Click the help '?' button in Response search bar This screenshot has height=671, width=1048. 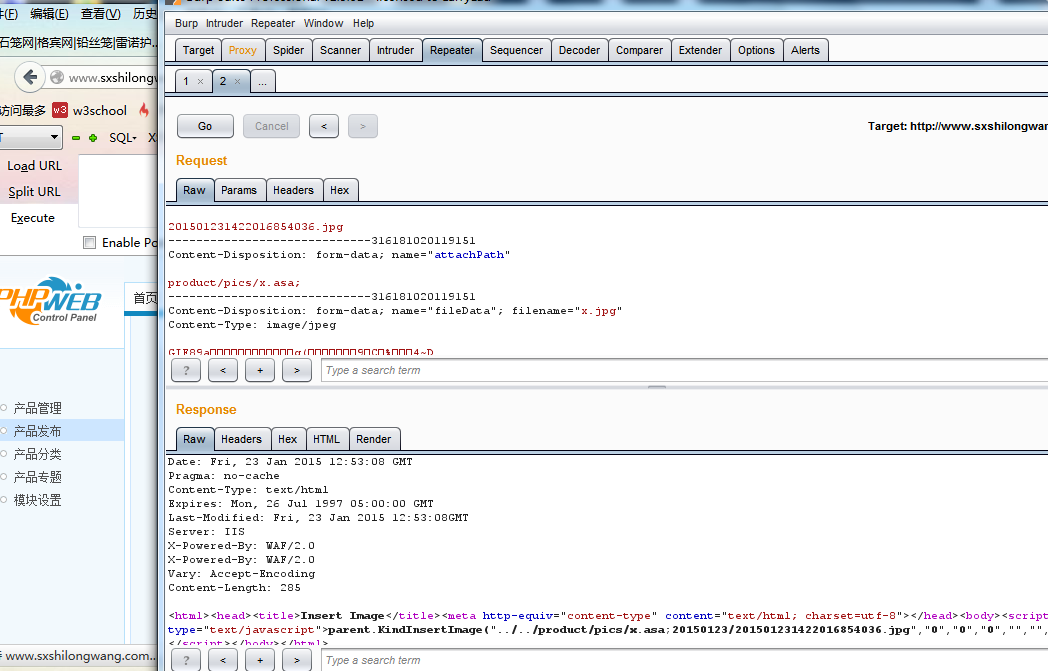click(186, 660)
